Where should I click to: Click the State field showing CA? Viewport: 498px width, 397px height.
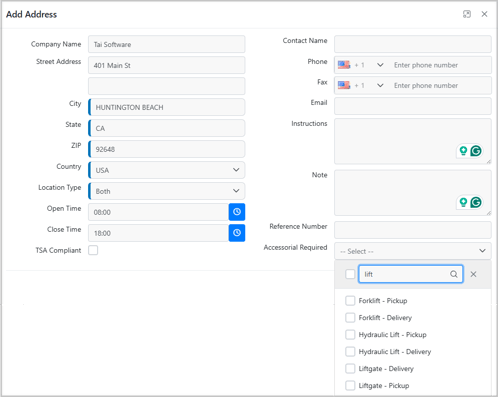click(167, 128)
